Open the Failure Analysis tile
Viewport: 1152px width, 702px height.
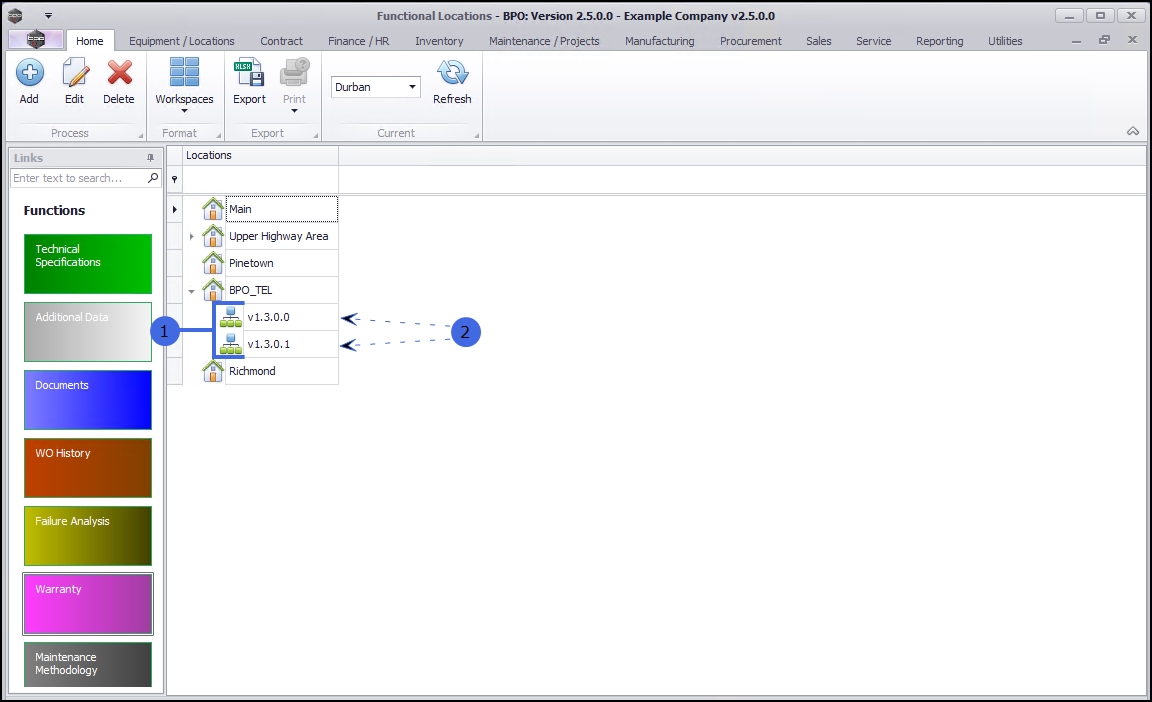coord(88,536)
